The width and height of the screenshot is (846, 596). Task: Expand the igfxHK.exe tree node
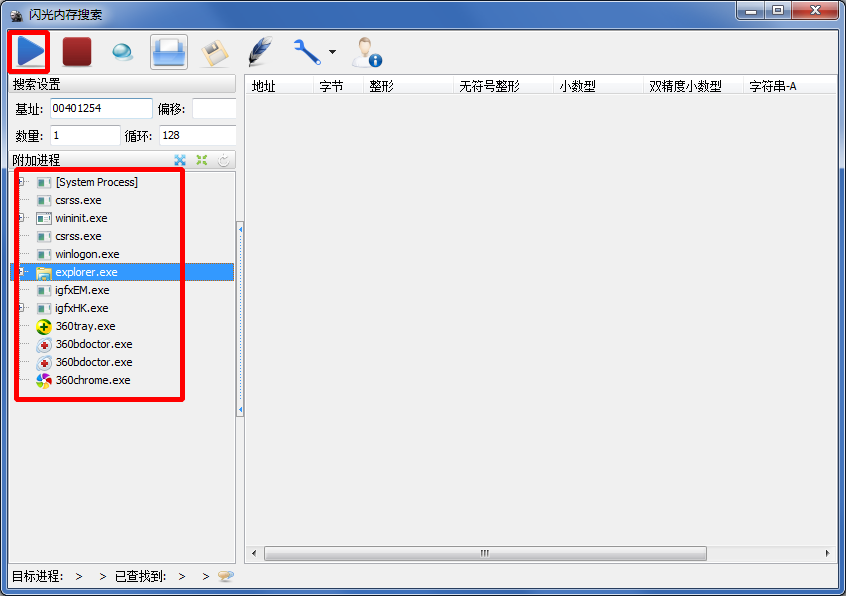tap(21, 308)
